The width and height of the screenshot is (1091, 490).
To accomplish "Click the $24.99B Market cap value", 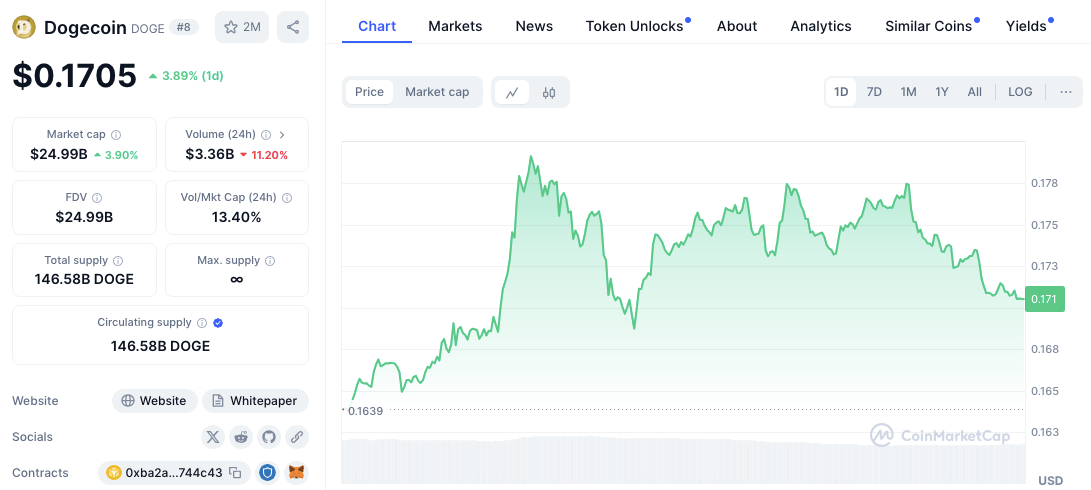I will [59, 155].
